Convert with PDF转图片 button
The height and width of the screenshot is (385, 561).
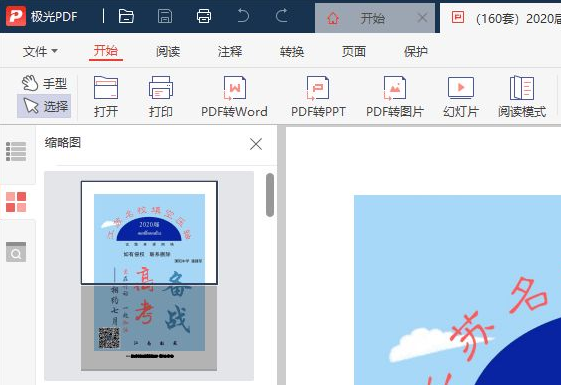tap(395, 97)
